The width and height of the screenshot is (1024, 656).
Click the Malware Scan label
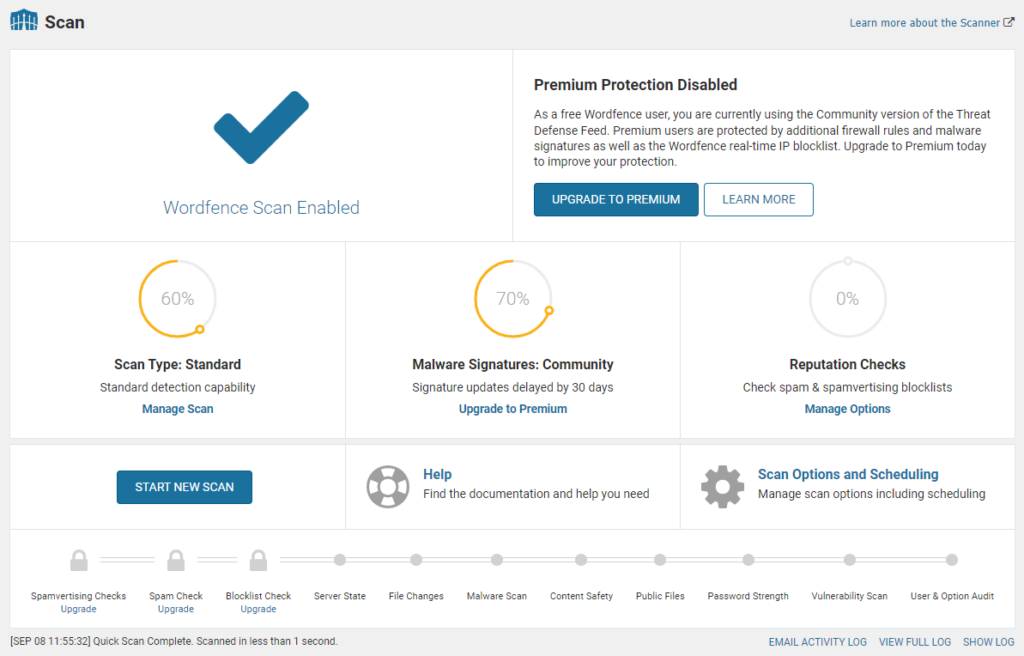[497, 596]
